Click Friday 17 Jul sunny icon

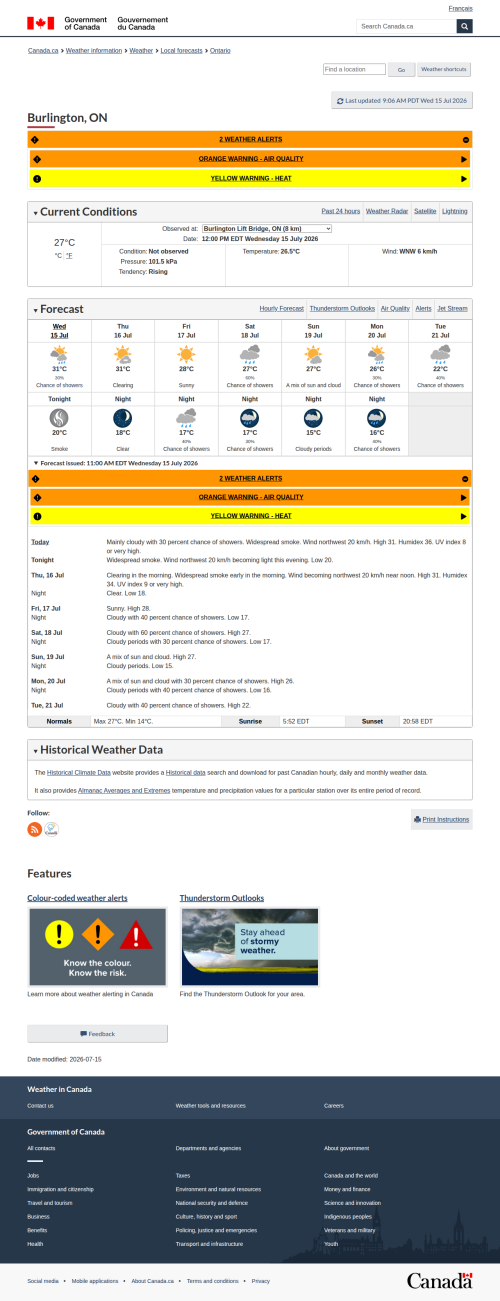pos(186,353)
